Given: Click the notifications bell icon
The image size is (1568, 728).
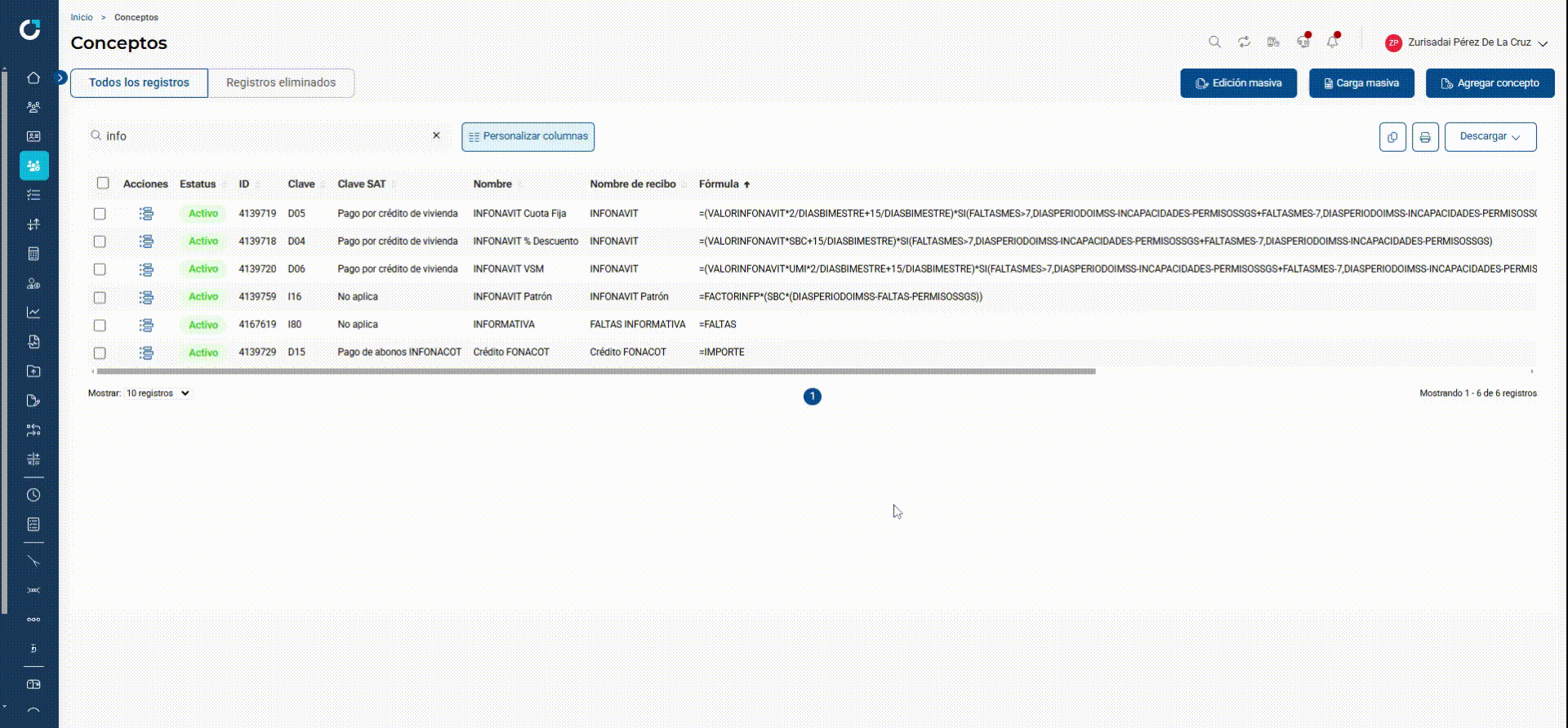Looking at the screenshot, I should coord(1333,42).
